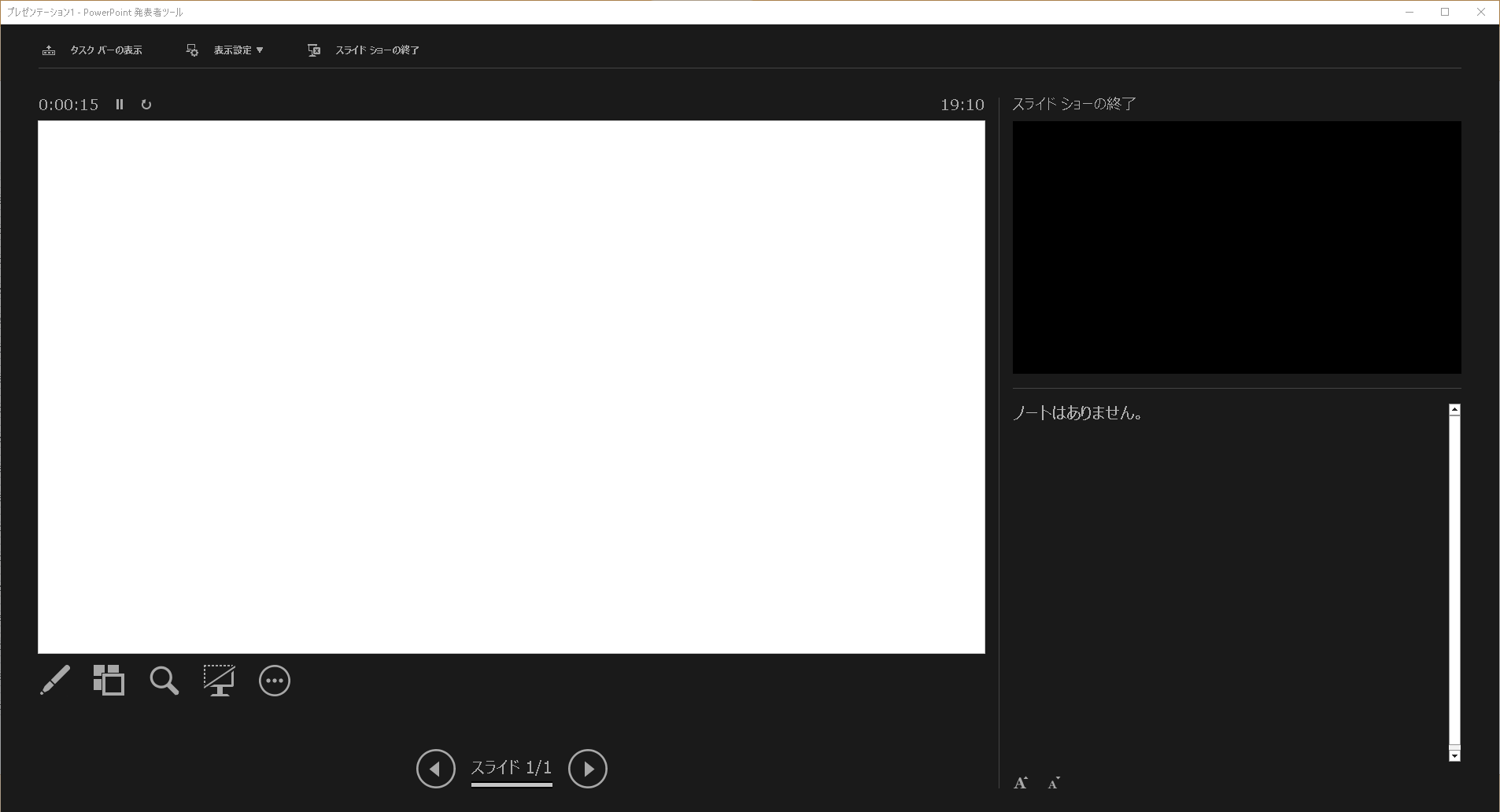Click the notes scrollbar up arrow
Screen dimensions: 1500x812
coord(1454,410)
